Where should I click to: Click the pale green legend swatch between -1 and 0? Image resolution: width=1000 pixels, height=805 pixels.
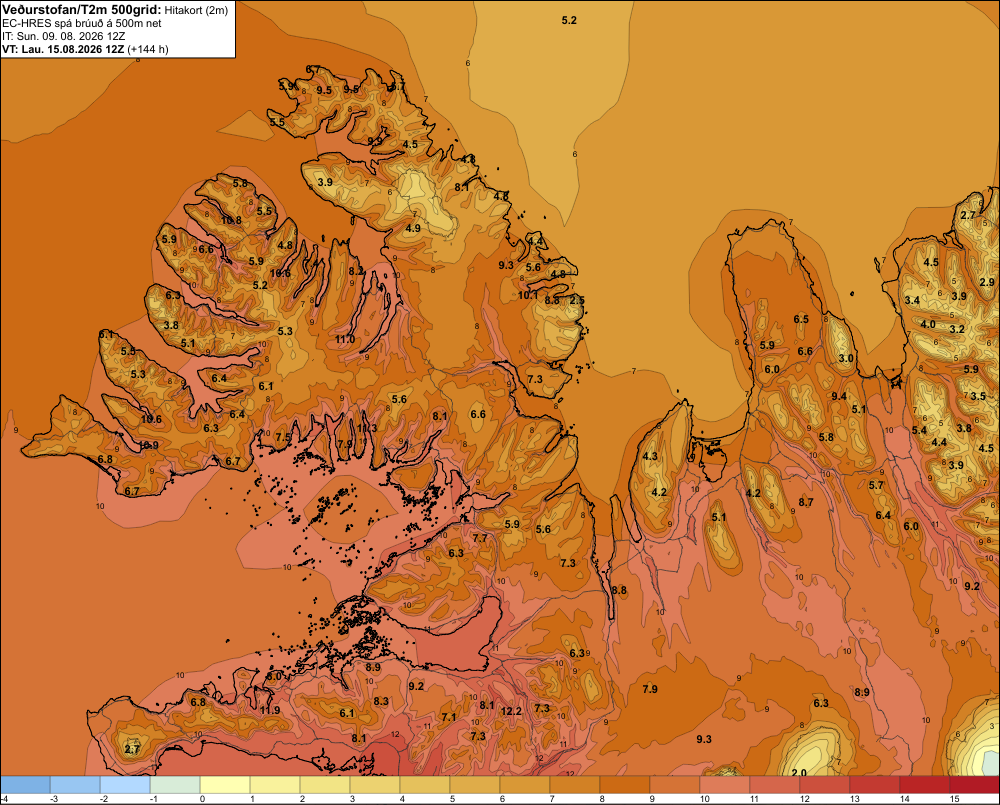point(175,785)
